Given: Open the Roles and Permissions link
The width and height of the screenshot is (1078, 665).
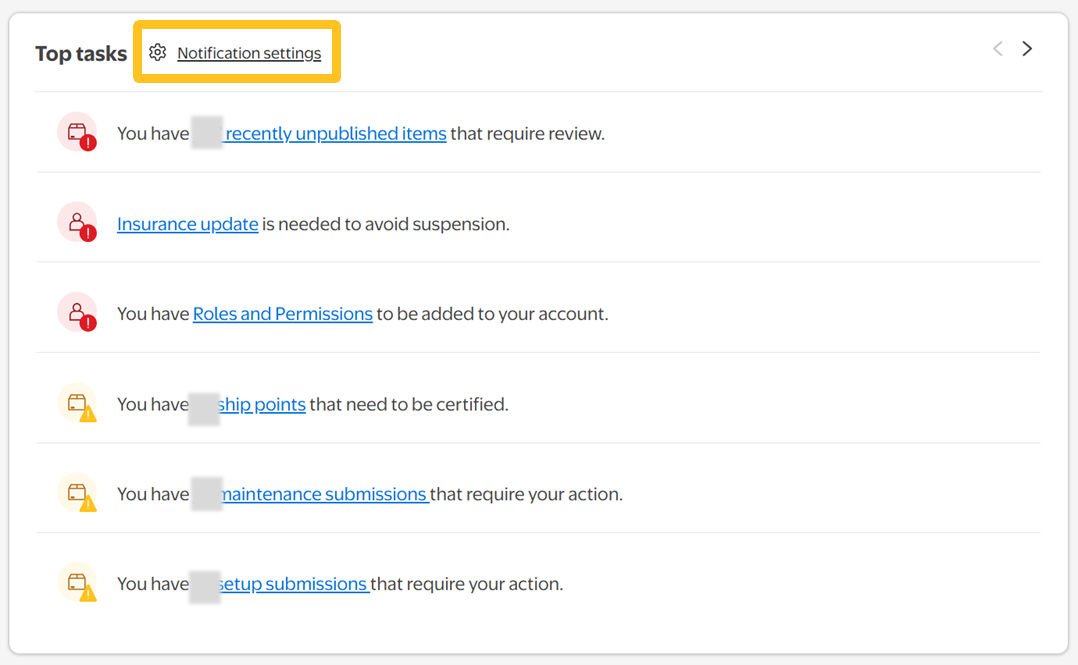Looking at the screenshot, I should [283, 314].
